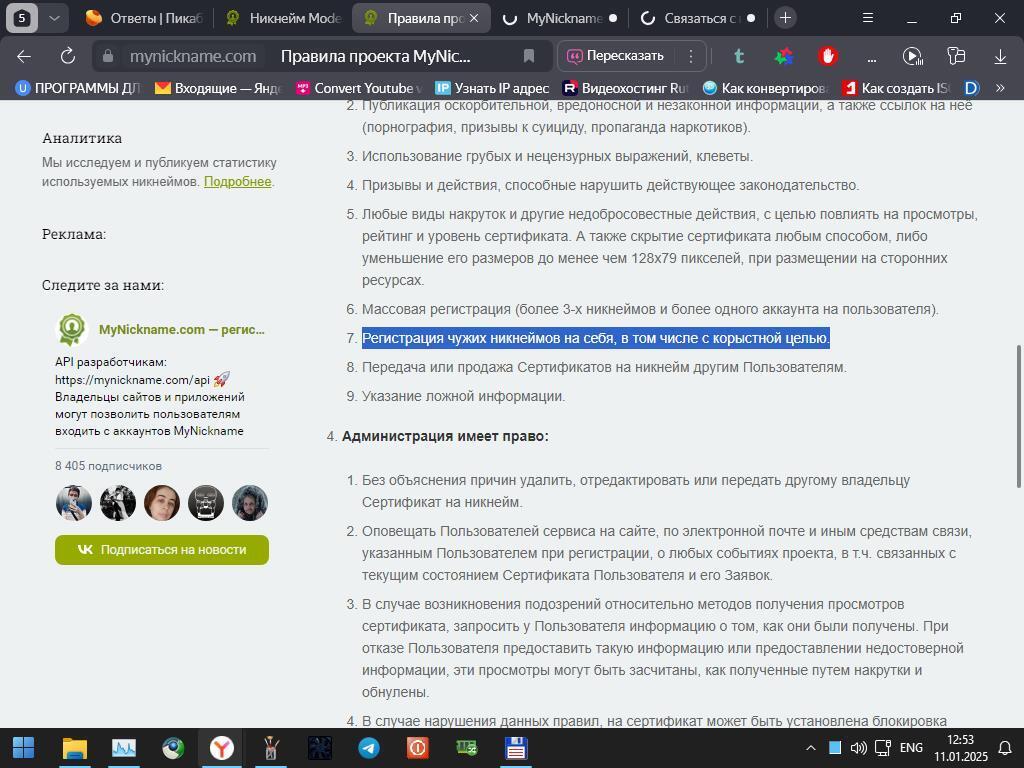The image size is (1024, 768).
Task: Open the system monitor graph taskbar app
Action: coord(124,748)
